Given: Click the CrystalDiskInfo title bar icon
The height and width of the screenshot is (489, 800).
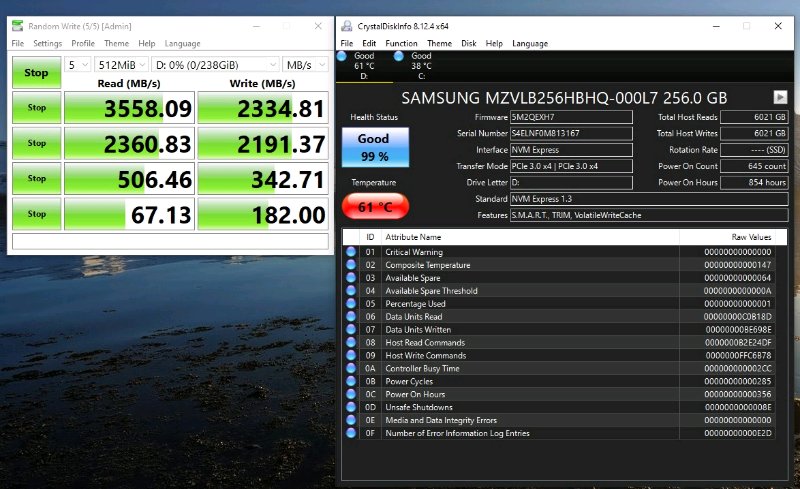Looking at the screenshot, I should (345, 26).
